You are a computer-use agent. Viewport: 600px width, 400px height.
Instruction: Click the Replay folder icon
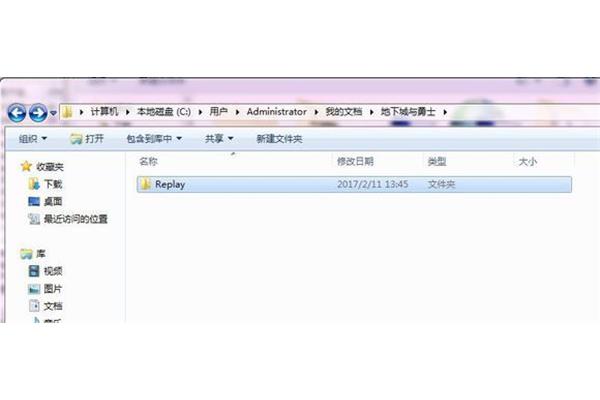point(145,184)
